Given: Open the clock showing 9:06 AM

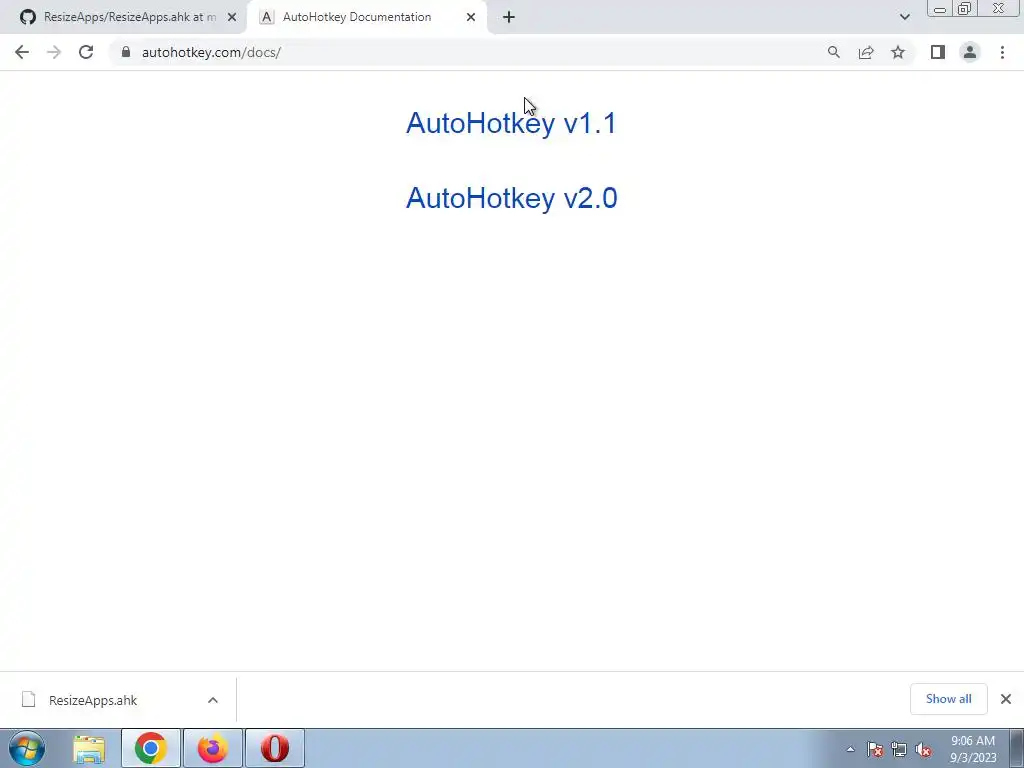Looking at the screenshot, I should click(973, 749).
